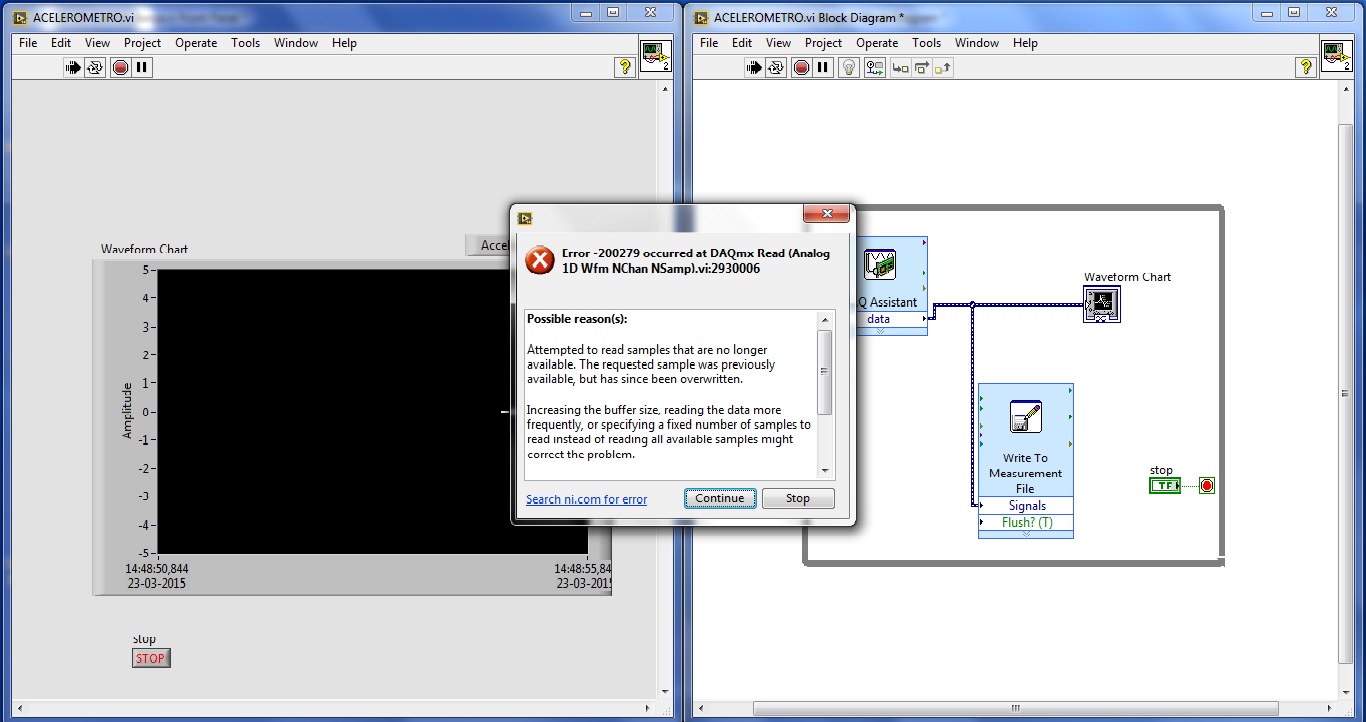Click the Continue button in the error dialog

click(x=720, y=498)
